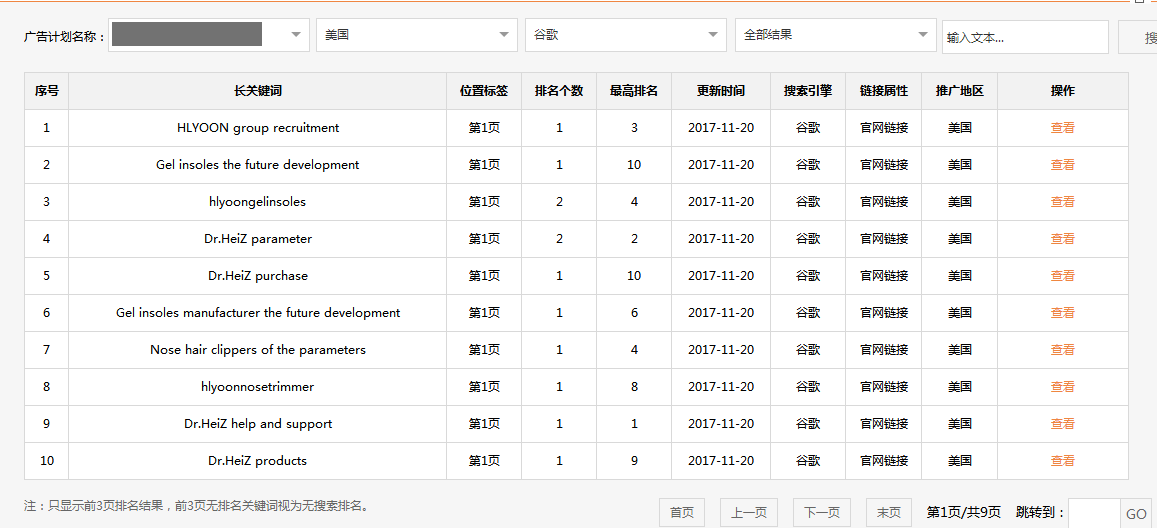Click the 长关键词 column header
Image resolution: width=1157 pixels, height=528 pixels.
258,91
